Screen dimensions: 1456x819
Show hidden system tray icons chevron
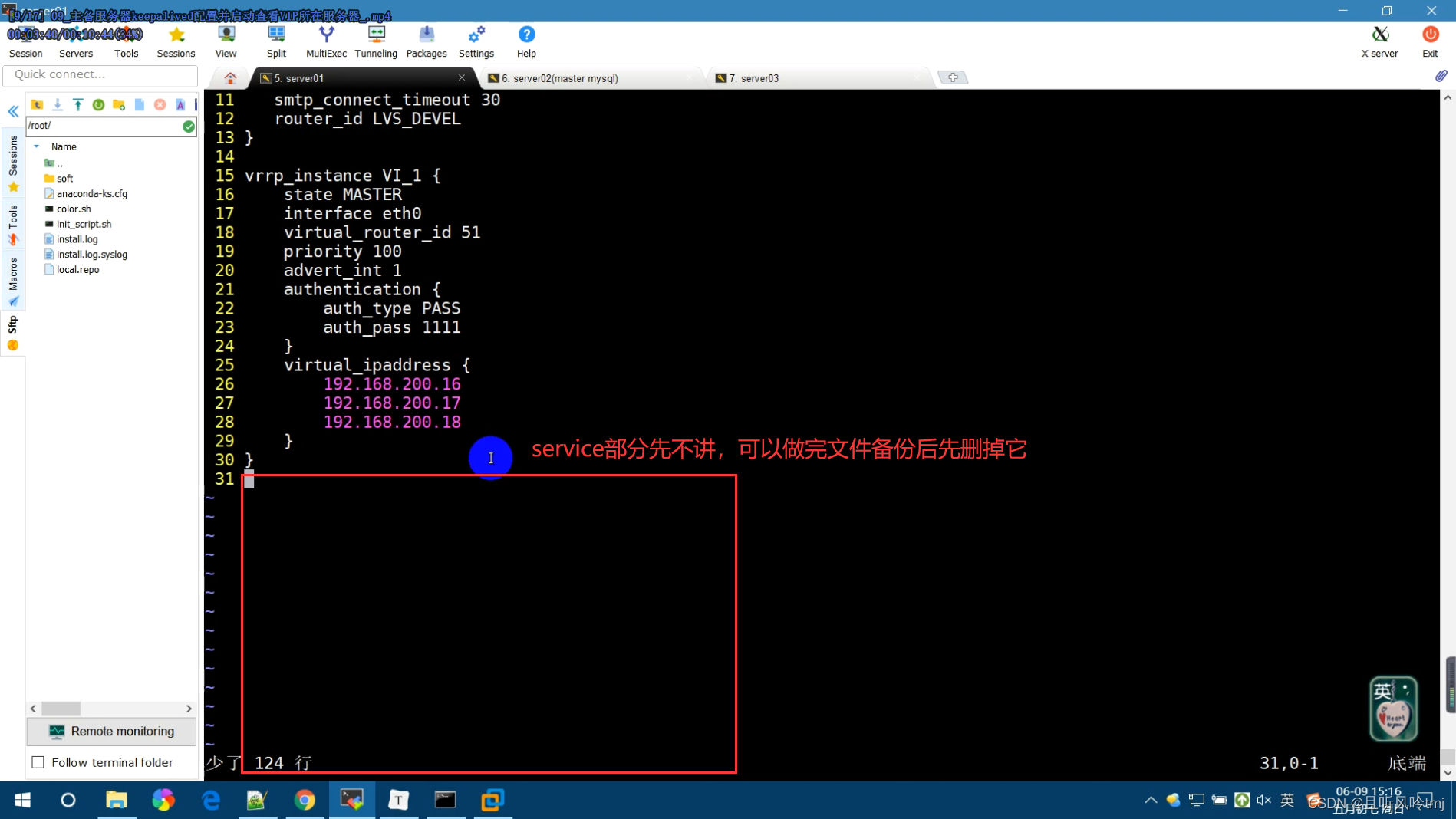1151,800
